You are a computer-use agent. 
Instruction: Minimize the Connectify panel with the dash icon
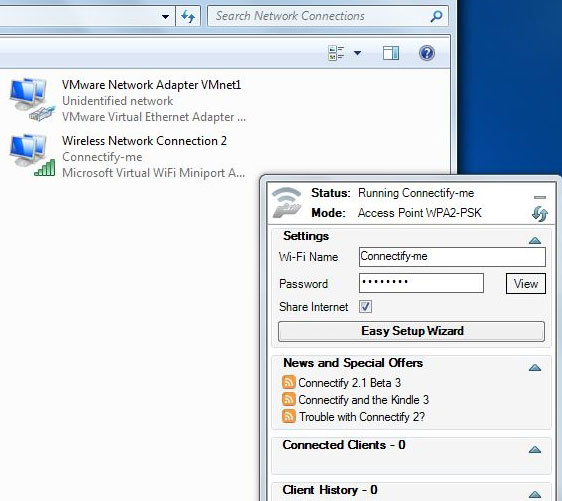(539, 197)
